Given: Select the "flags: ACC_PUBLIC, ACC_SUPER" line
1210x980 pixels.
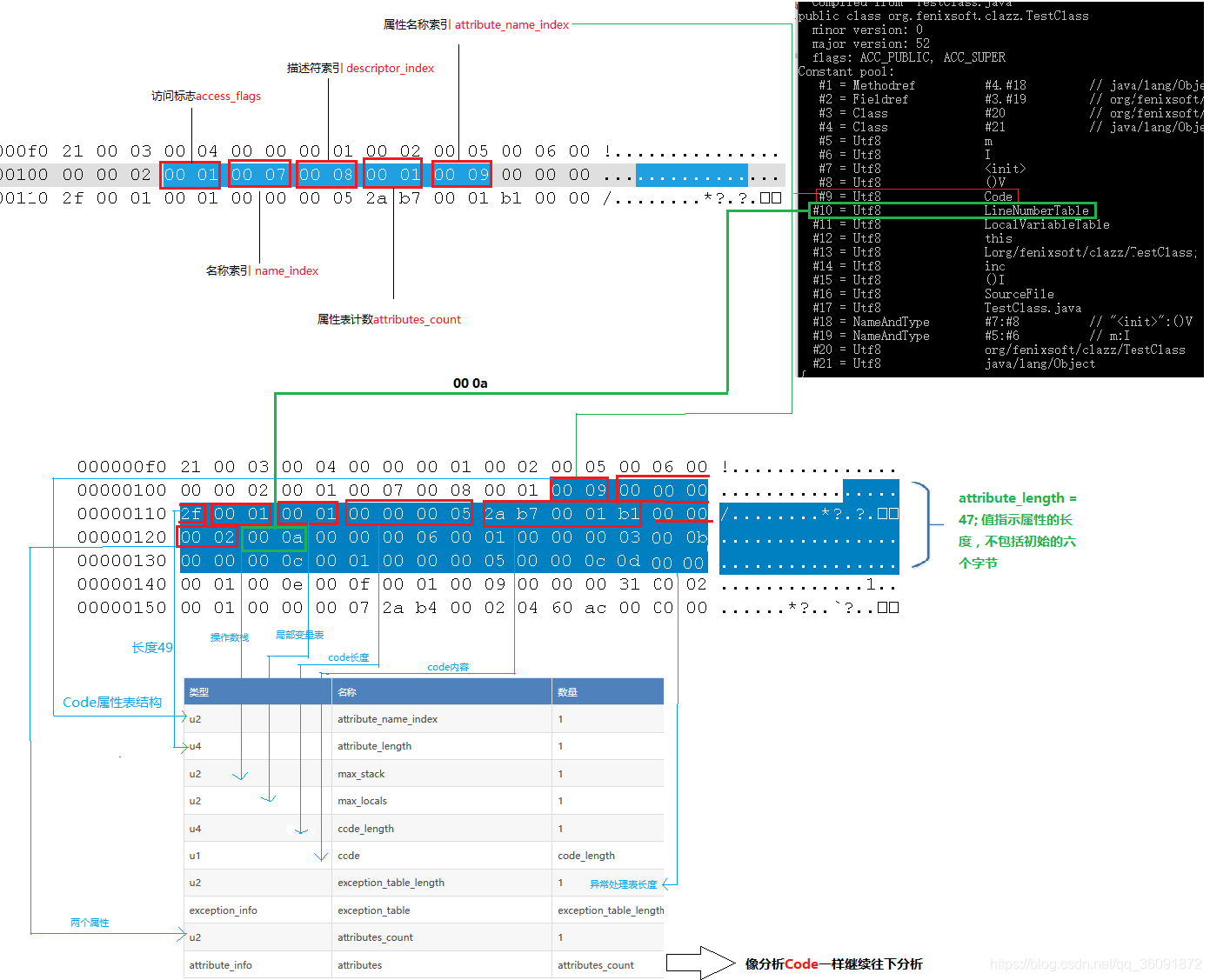Looking at the screenshot, I should point(908,58).
